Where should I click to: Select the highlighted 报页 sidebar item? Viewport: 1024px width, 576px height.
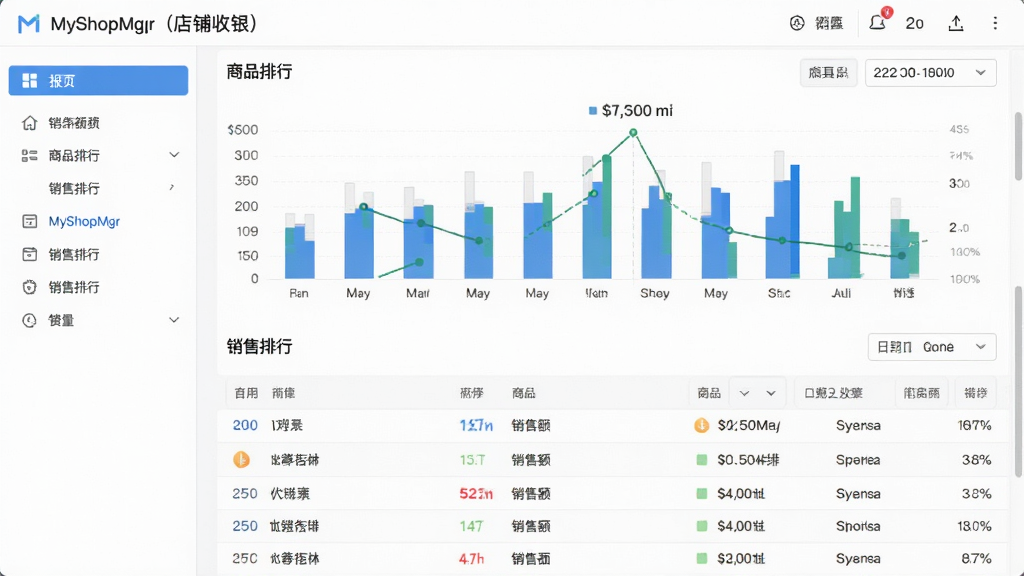click(99, 80)
